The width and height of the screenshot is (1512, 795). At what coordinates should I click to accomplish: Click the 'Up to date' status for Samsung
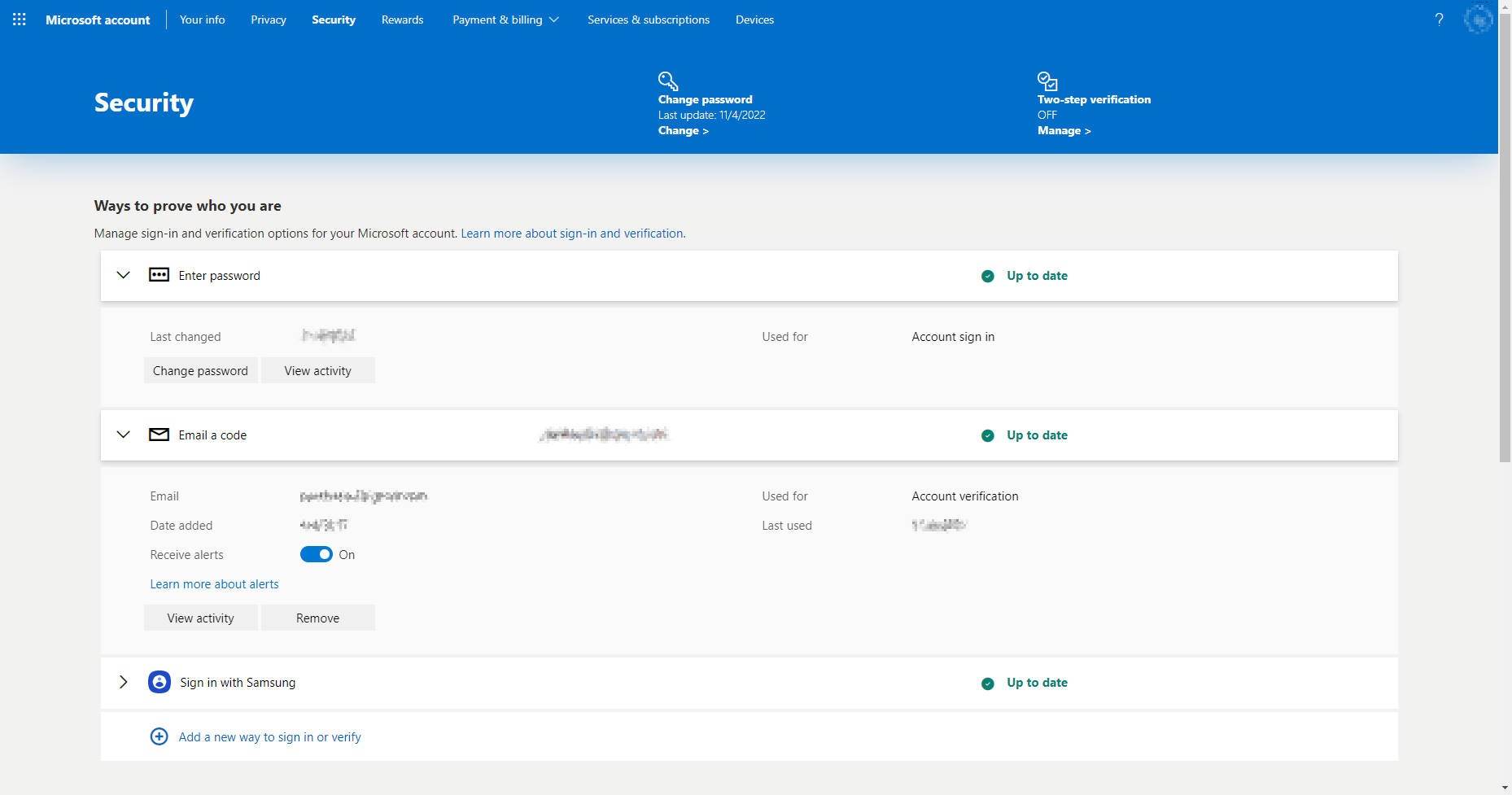click(1037, 682)
